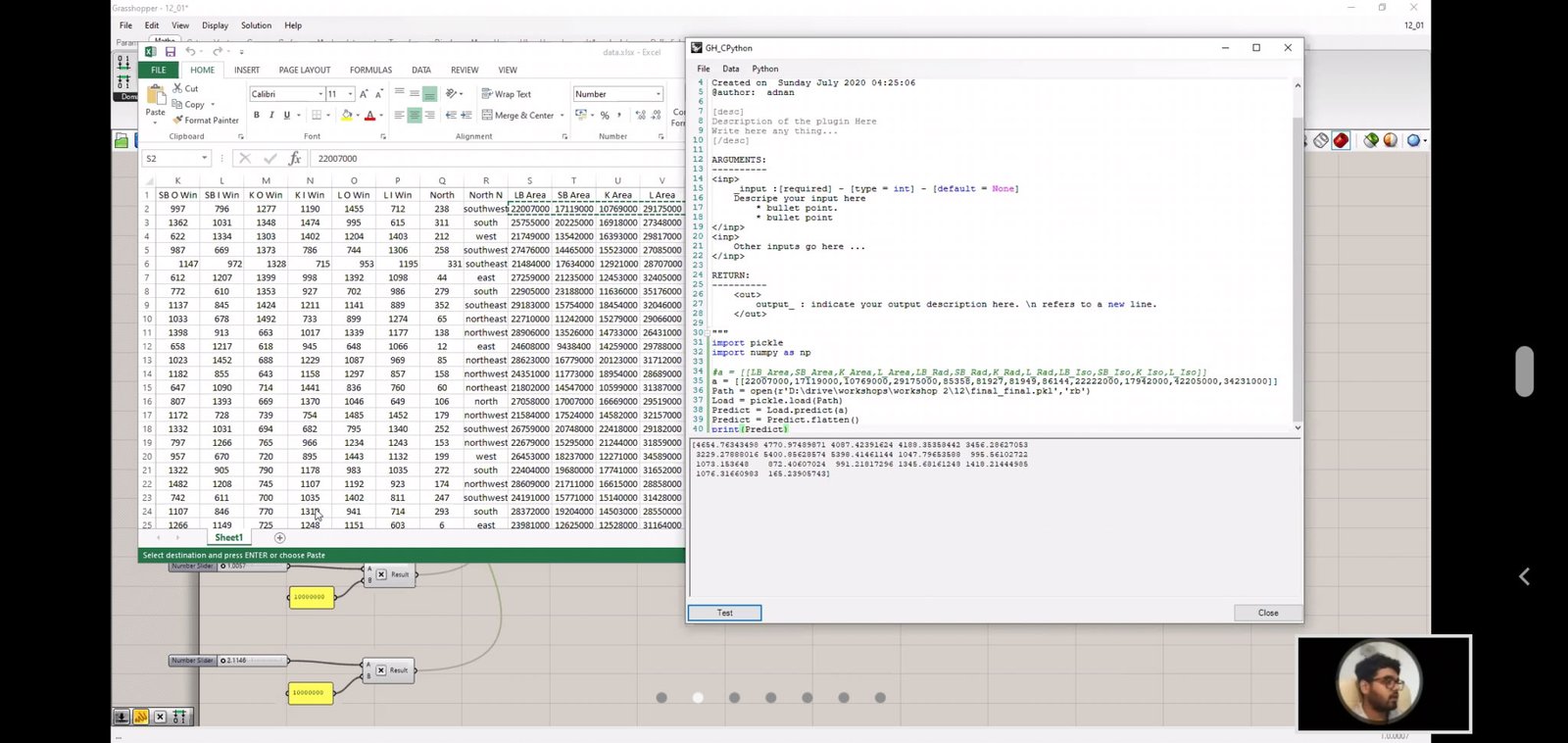1568x743 pixels.
Task: Toggle Italic formatting in Excel
Action: (x=271, y=116)
